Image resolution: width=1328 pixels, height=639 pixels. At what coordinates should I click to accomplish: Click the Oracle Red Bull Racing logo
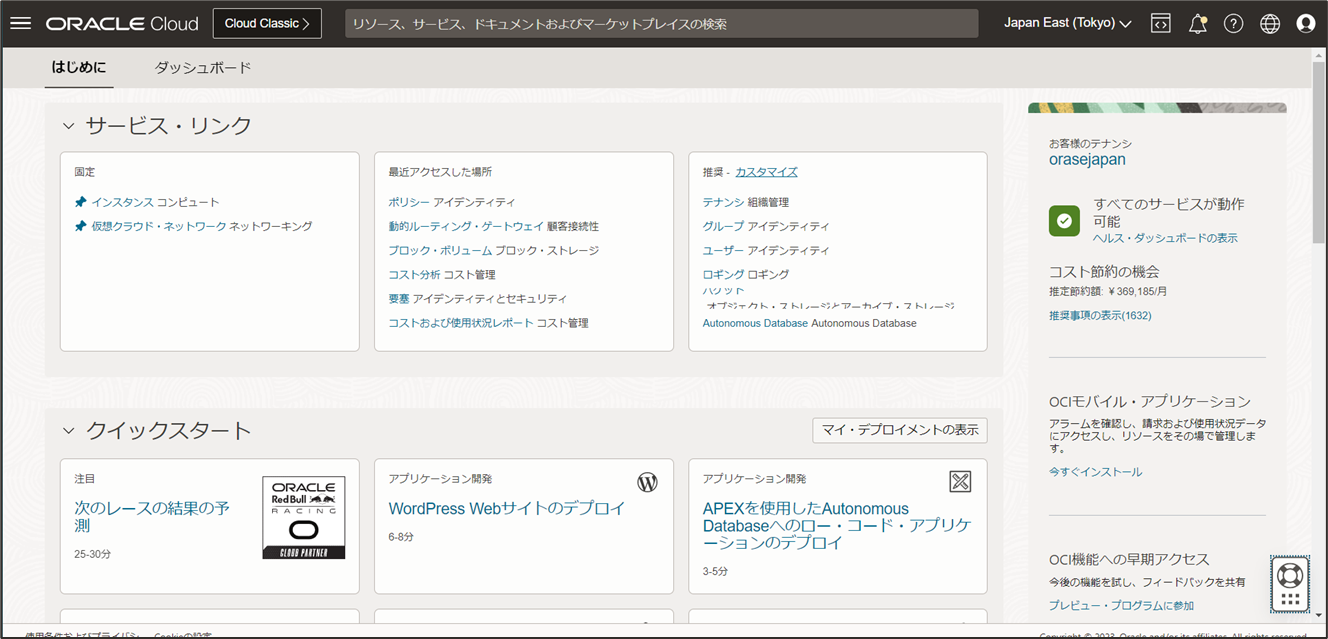coord(303,517)
